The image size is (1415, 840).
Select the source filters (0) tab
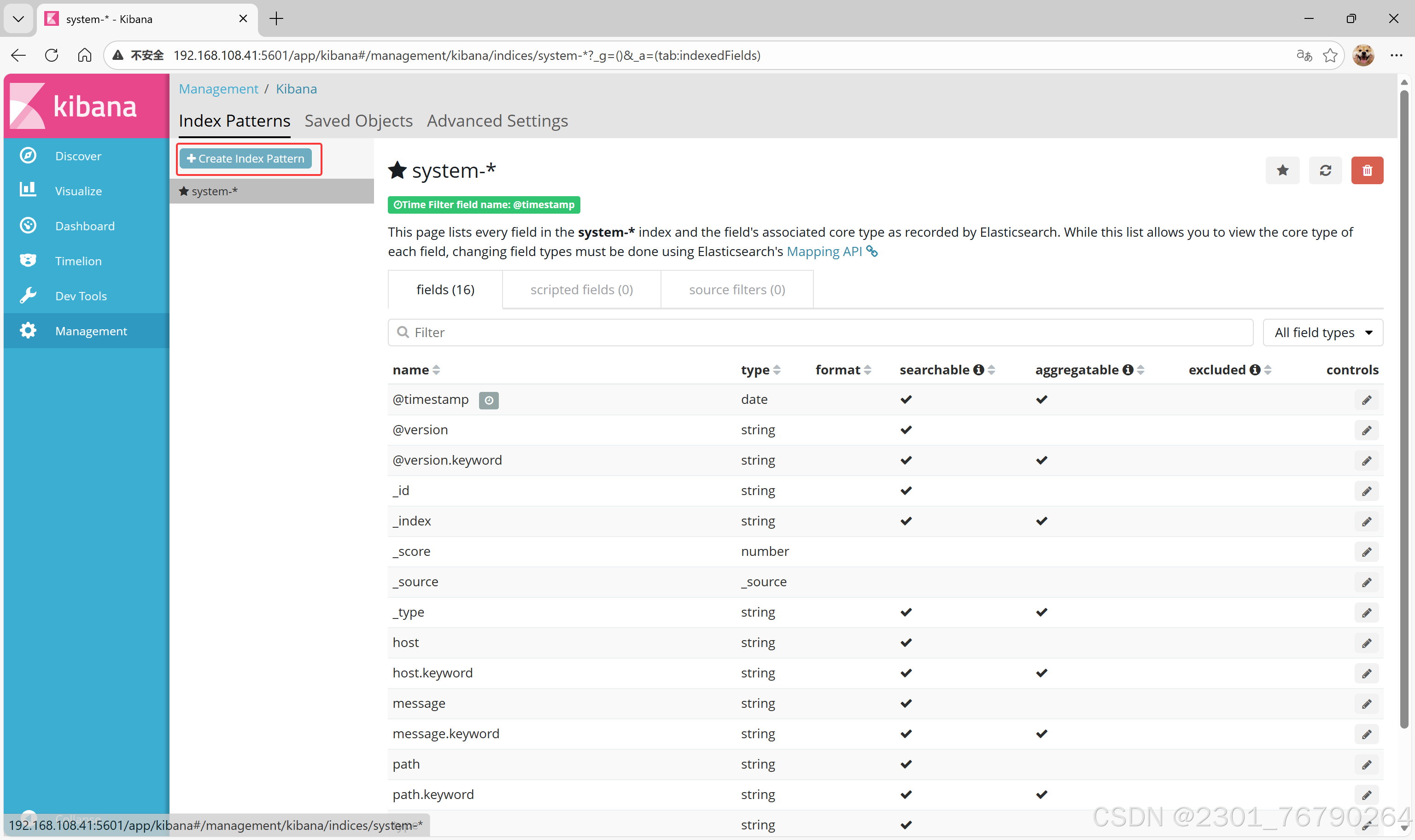coord(737,290)
